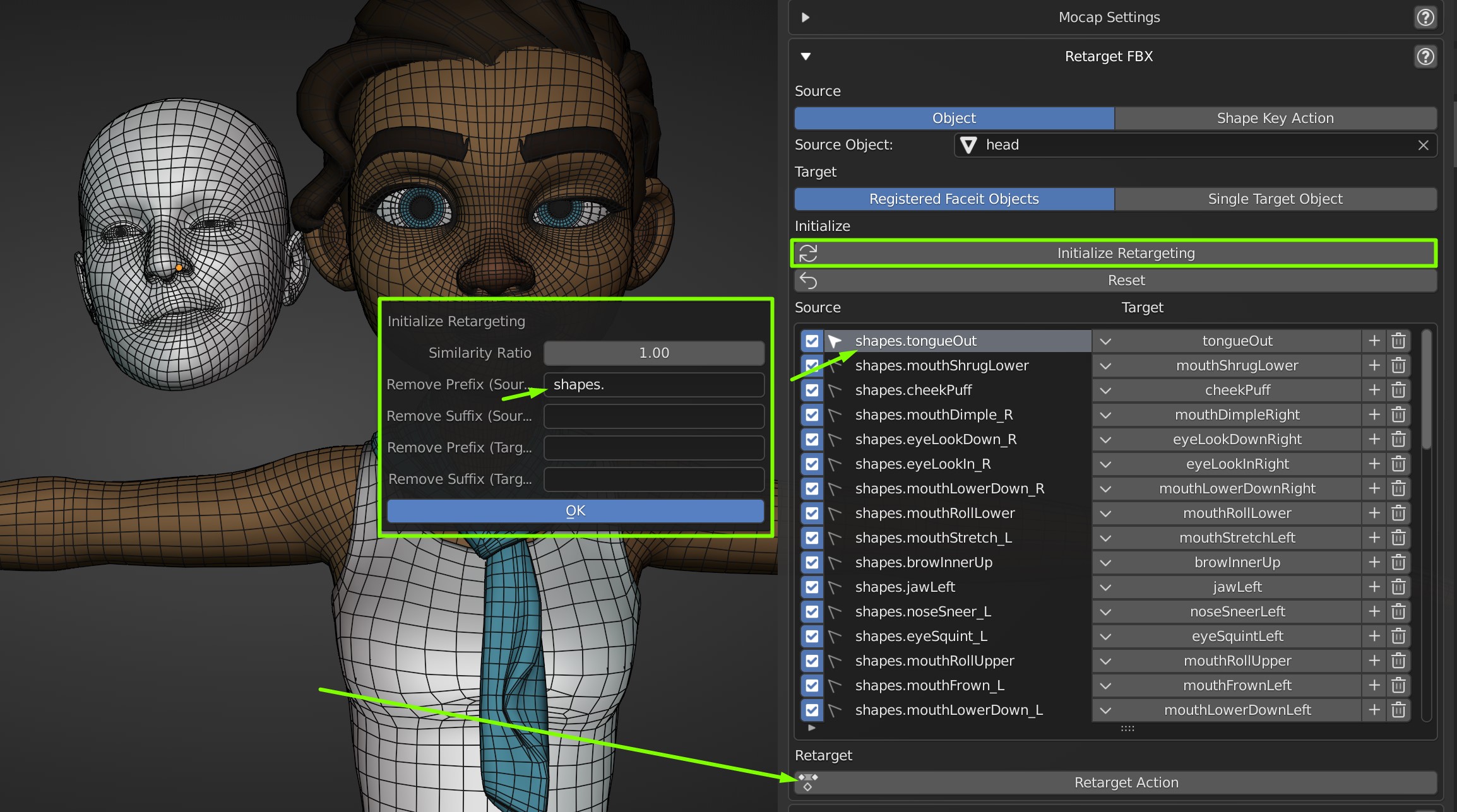The height and width of the screenshot is (812, 1457).
Task: Clear the head source object with X
Action: [x=1423, y=145]
